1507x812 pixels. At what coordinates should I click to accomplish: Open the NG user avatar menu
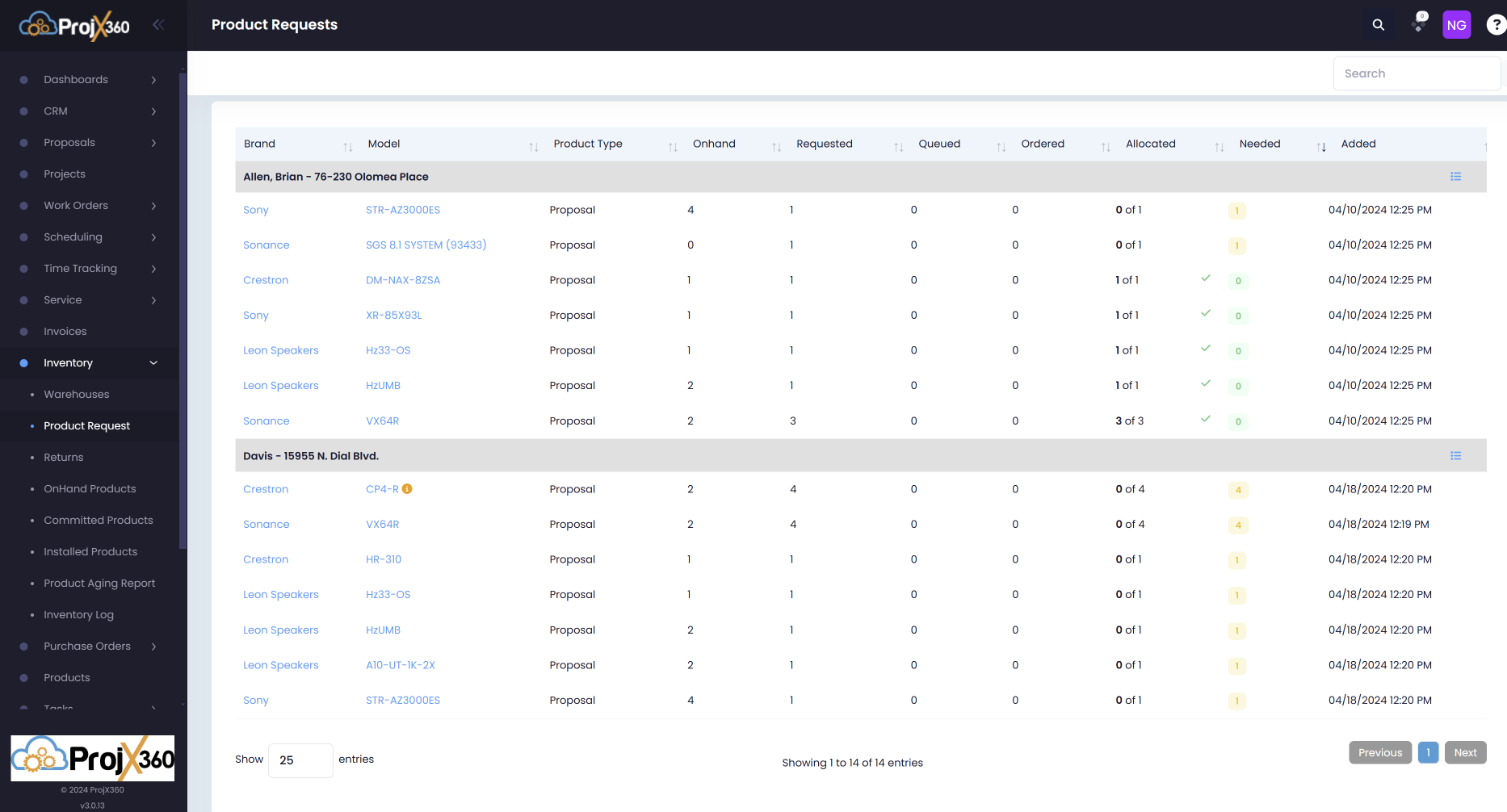pos(1456,25)
